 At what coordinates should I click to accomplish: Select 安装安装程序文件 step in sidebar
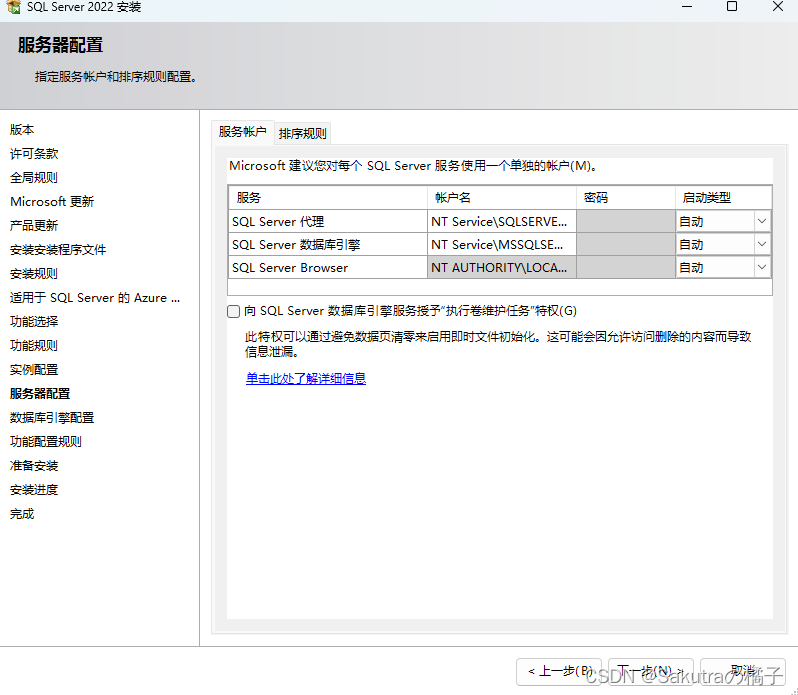click(58, 250)
